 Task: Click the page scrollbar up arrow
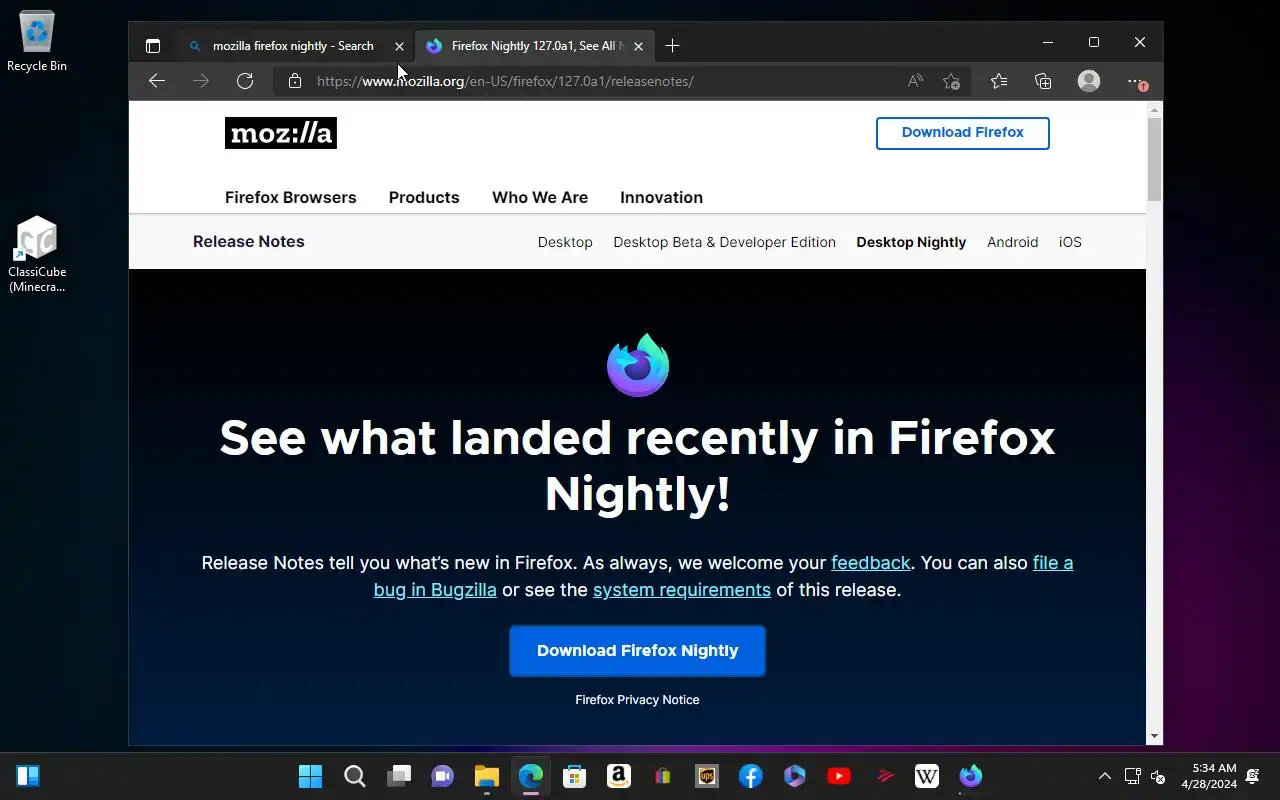1154,109
